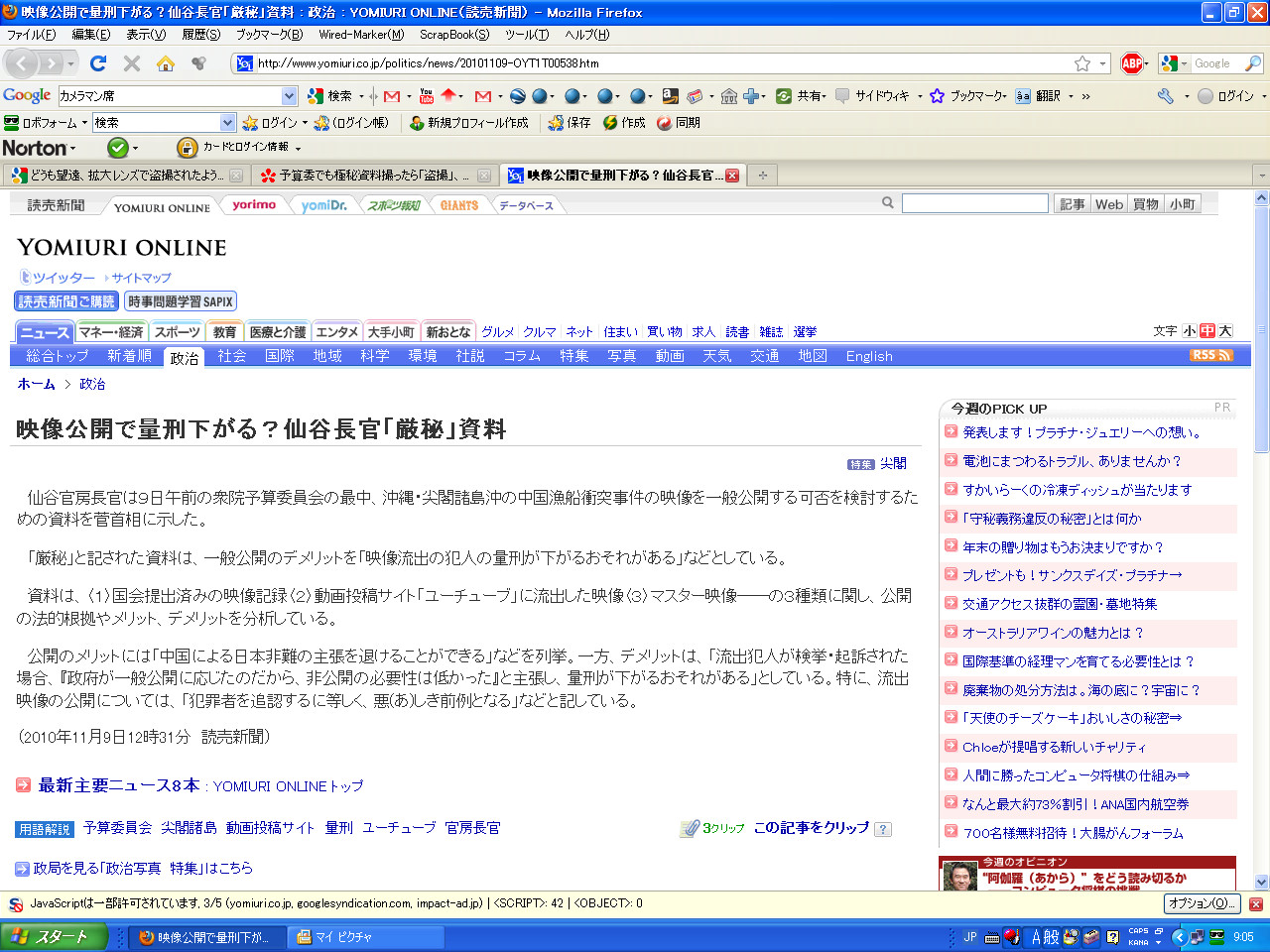
Task: Open the ツール(T) menu
Action: [x=527, y=35]
